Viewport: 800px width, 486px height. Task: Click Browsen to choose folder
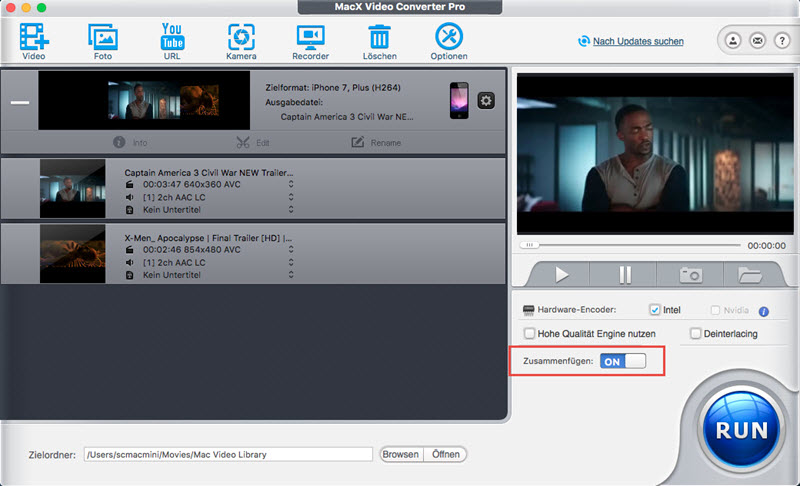tap(401, 454)
